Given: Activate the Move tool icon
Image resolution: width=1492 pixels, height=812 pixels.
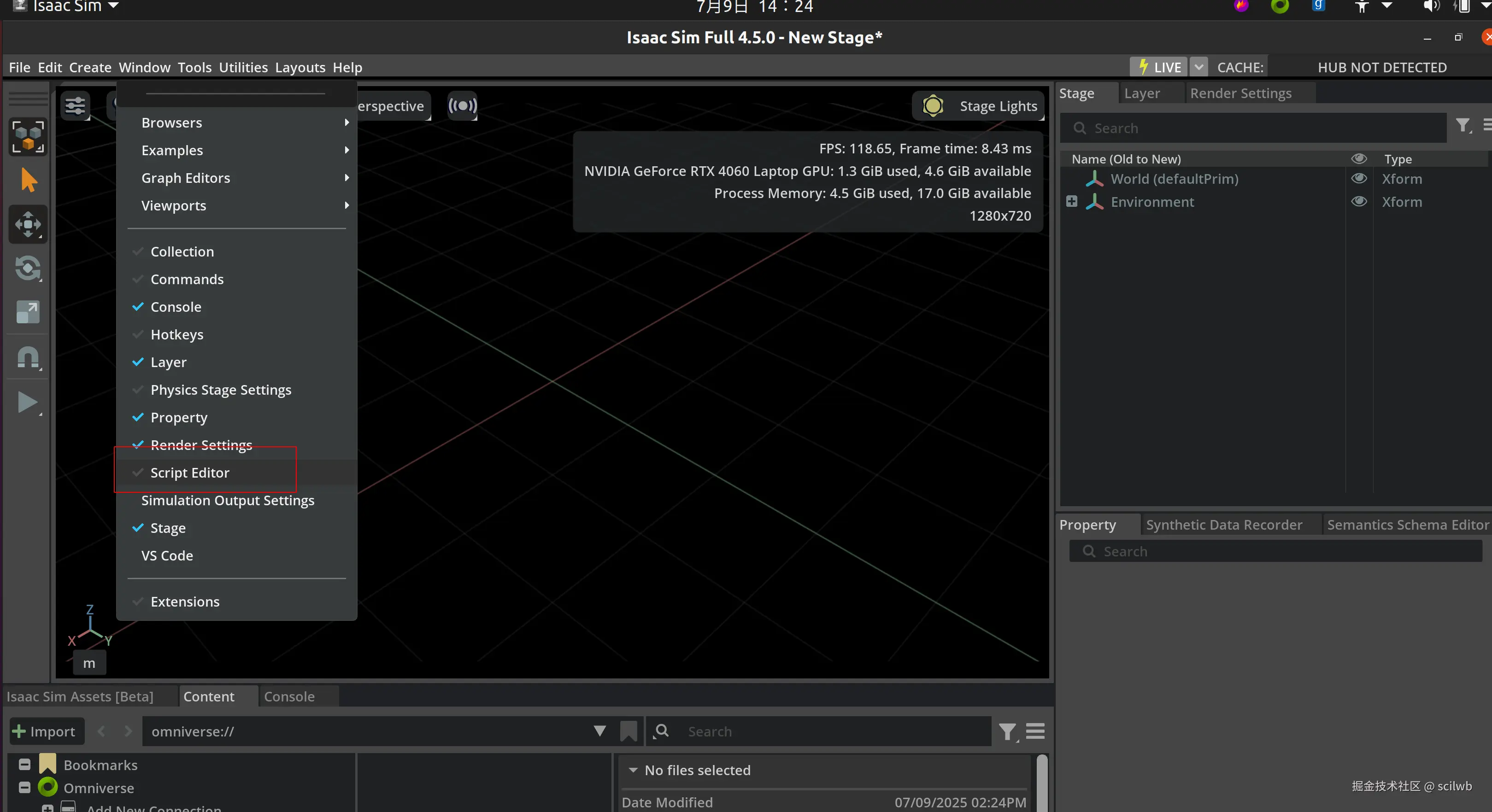Looking at the screenshot, I should 28,224.
